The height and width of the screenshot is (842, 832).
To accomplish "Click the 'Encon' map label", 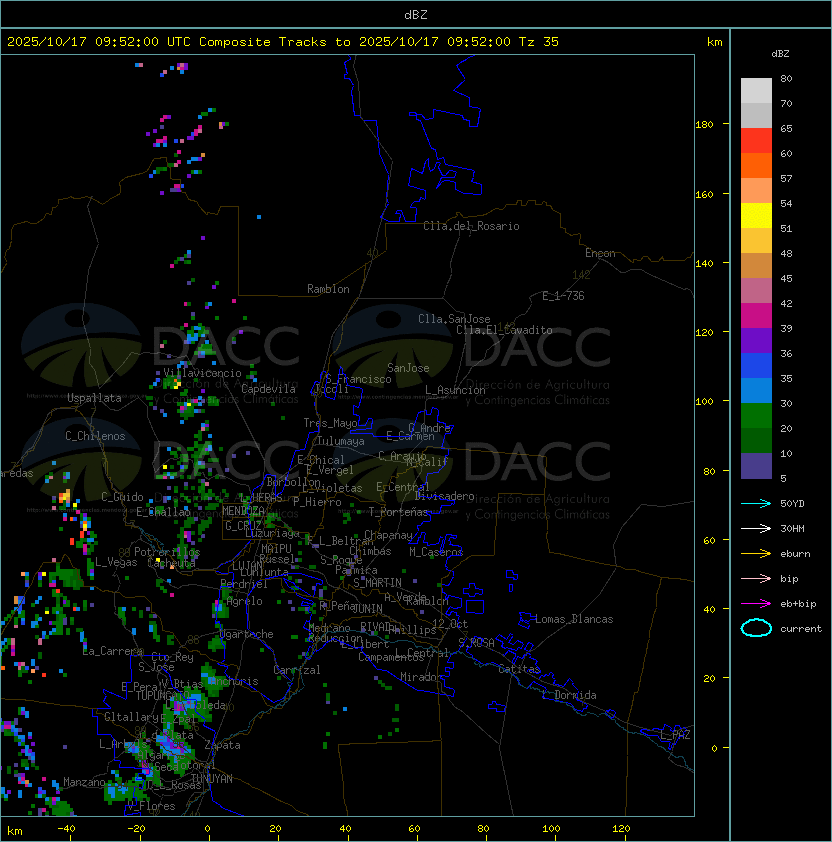I will click(600, 253).
